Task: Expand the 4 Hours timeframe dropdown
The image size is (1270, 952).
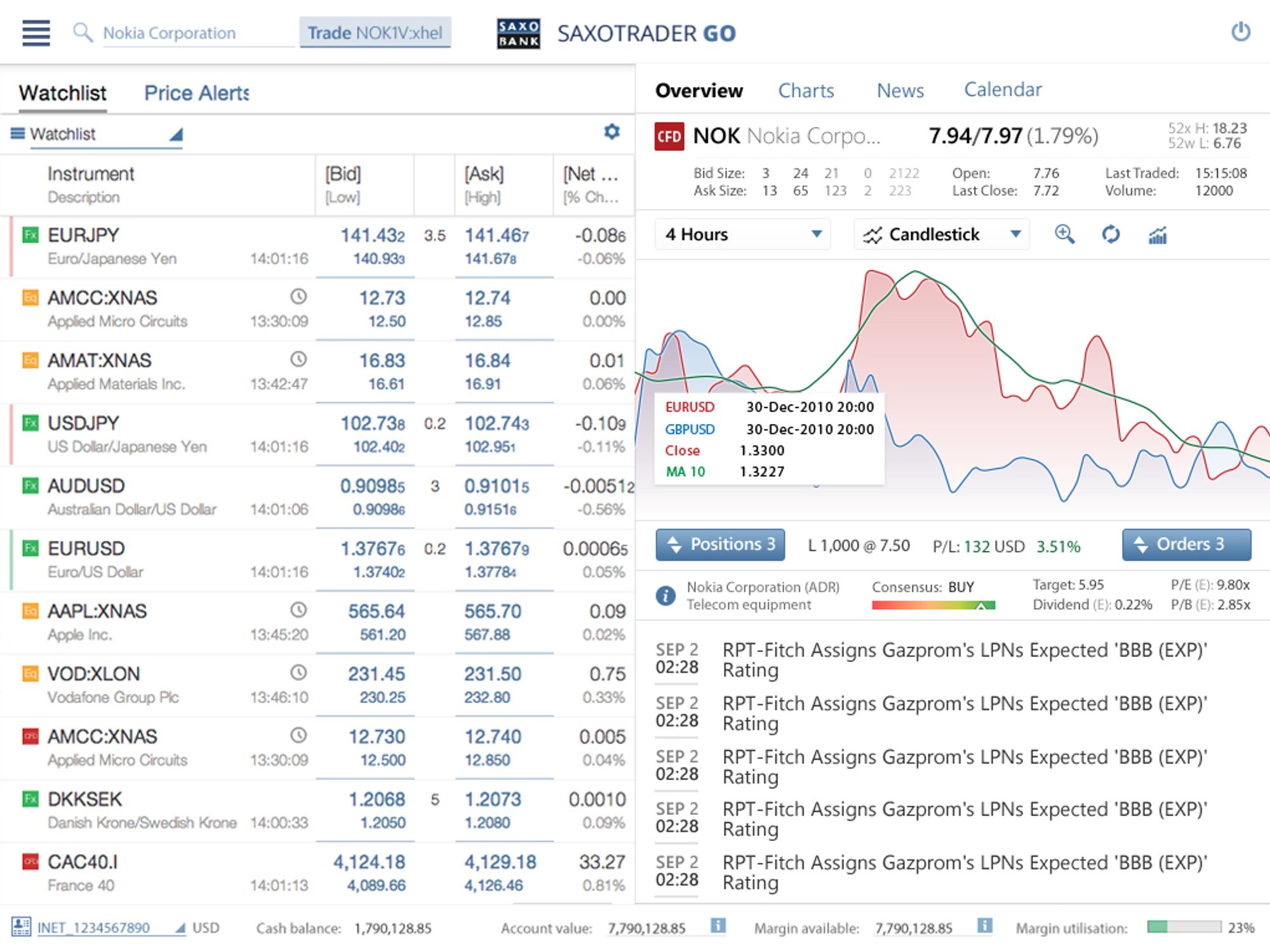Action: pos(743,234)
